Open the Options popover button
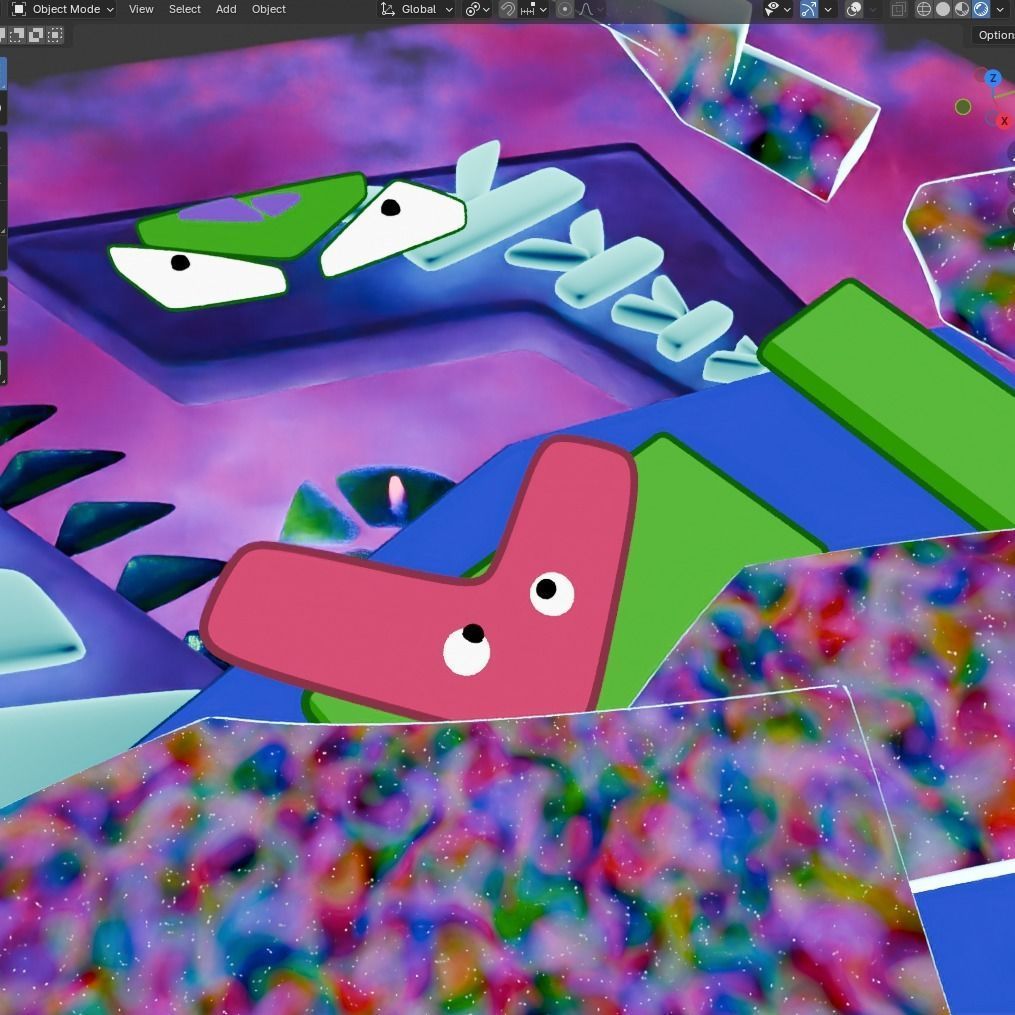The width and height of the screenshot is (1015, 1015). [x=995, y=35]
